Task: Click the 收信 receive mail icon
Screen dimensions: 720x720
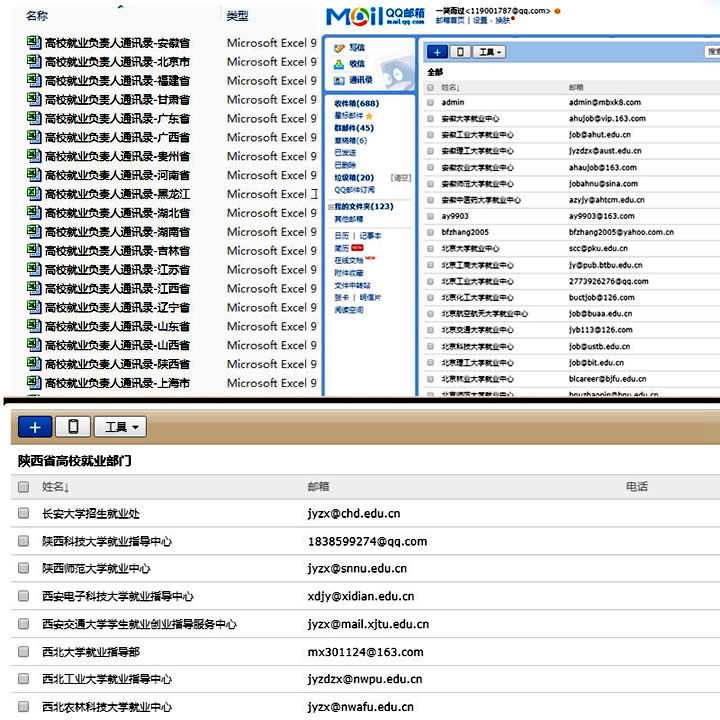Action: click(x=340, y=64)
